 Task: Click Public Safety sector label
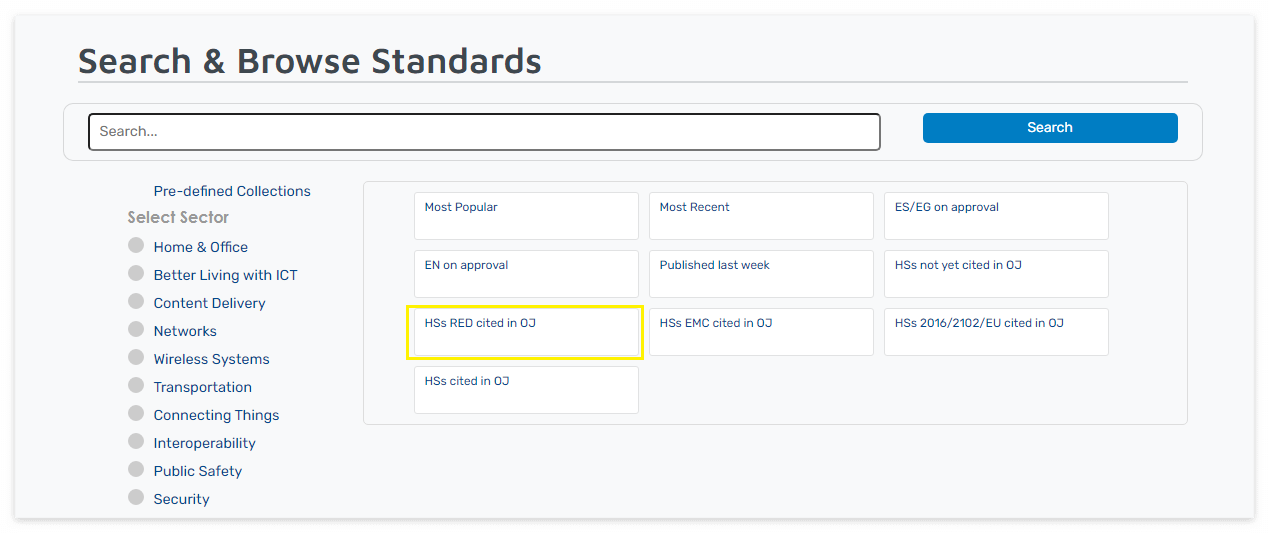198,471
